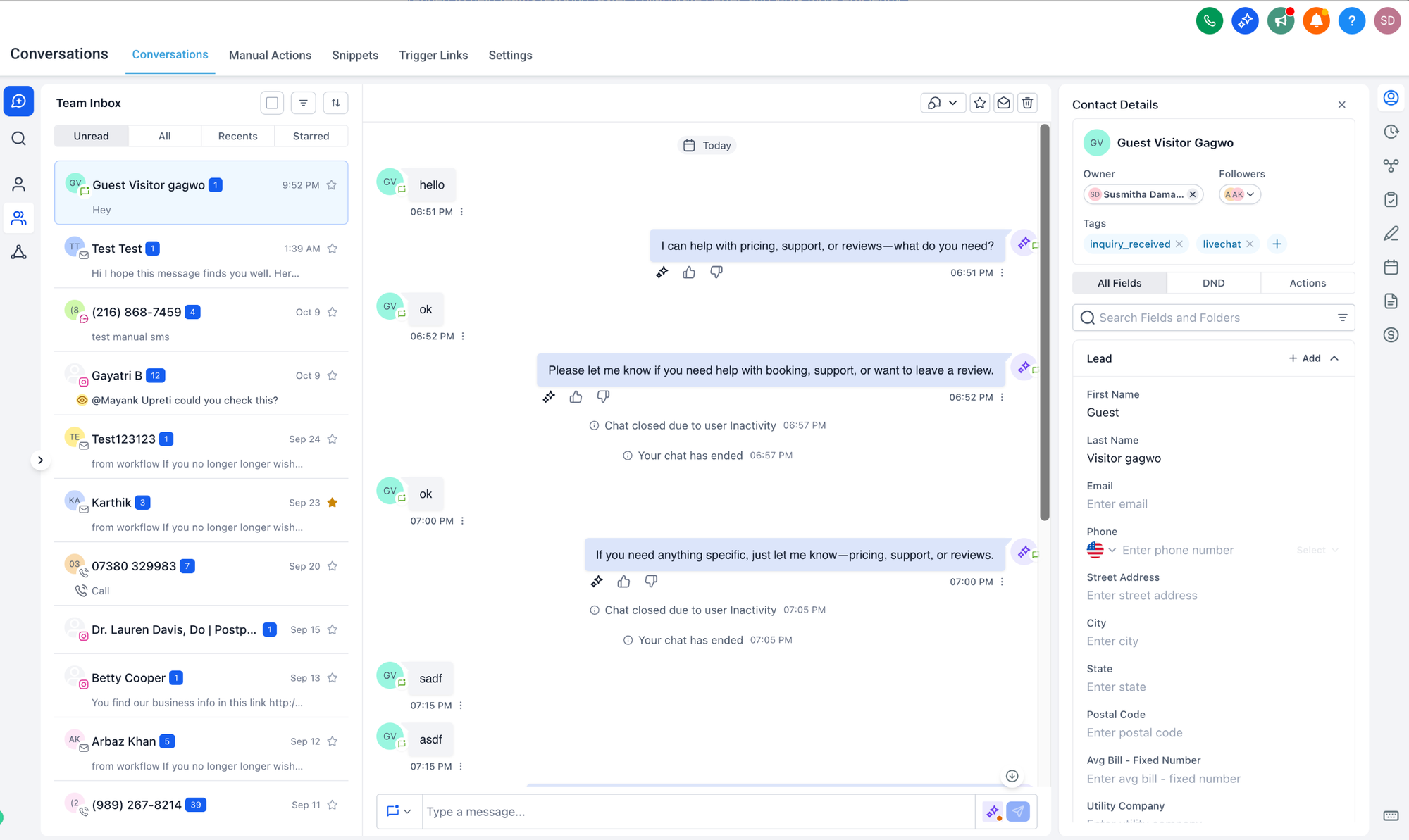
Task: Click the green phone dialer icon
Action: tap(1209, 20)
